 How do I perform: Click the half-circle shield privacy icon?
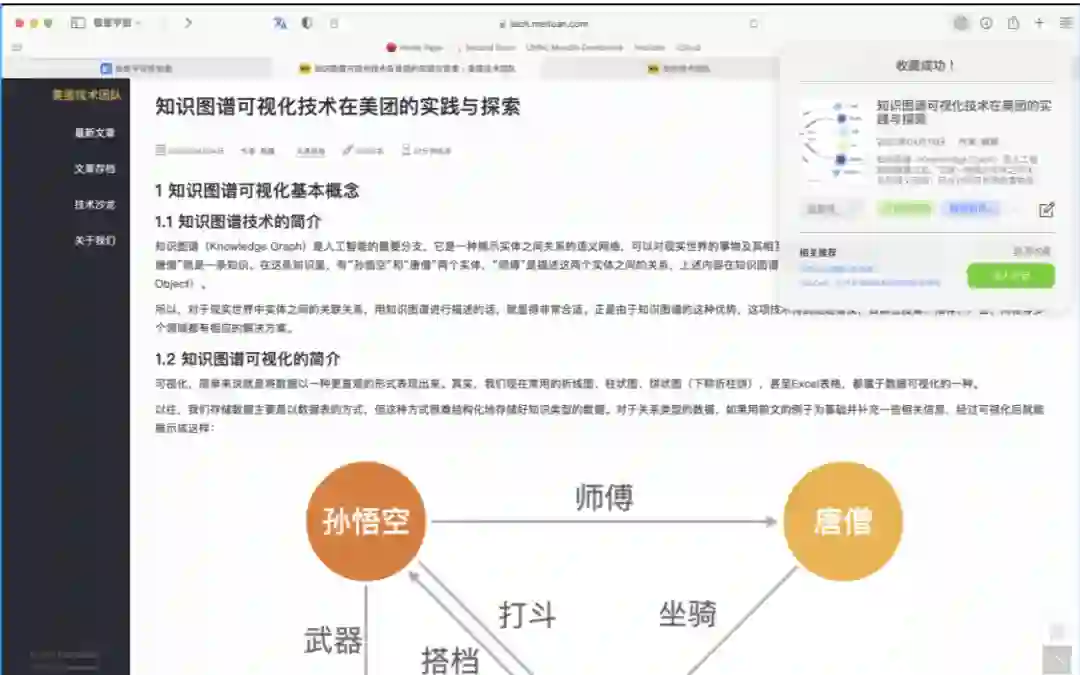click(x=307, y=23)
